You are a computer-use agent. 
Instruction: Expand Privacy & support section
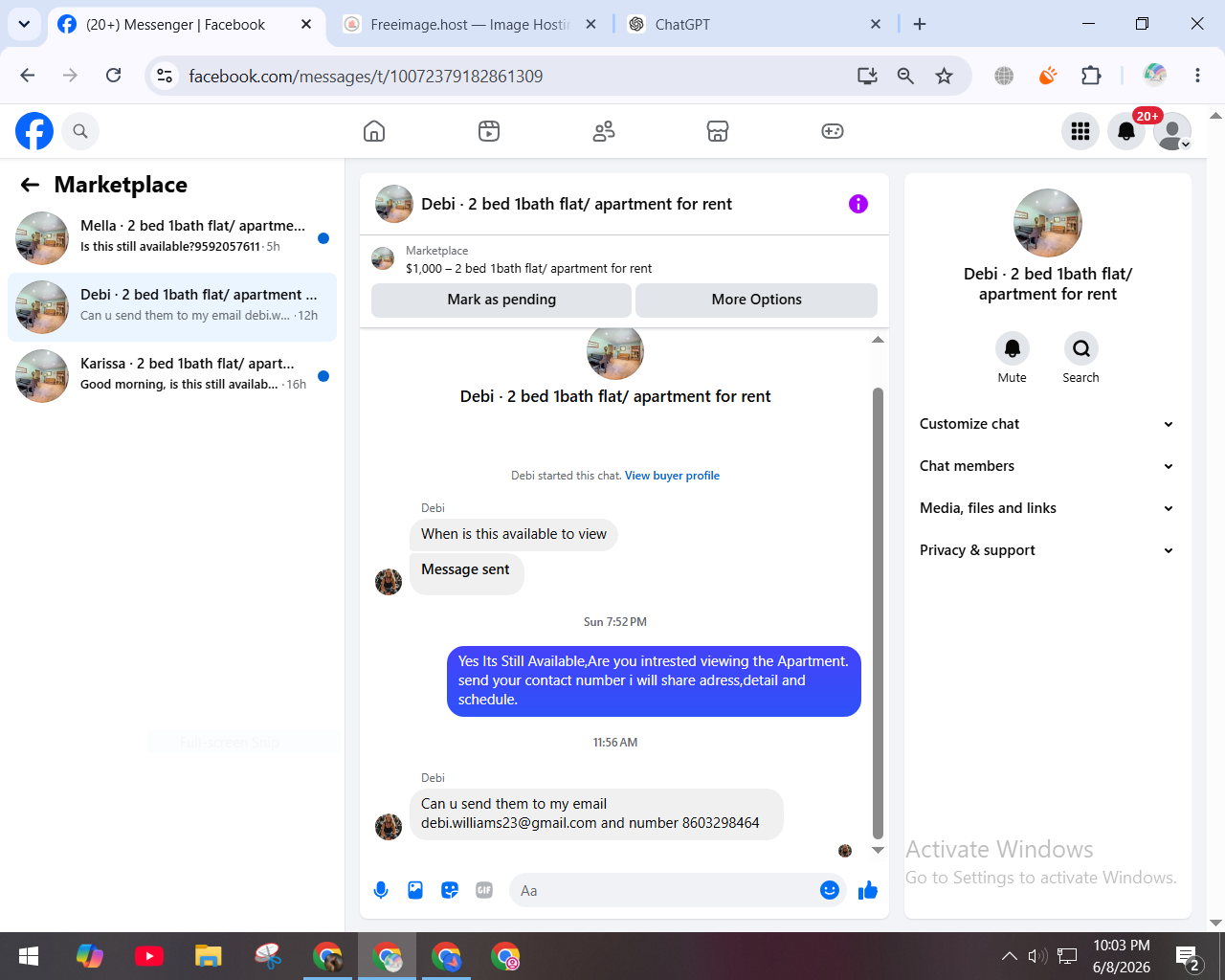coord(1047,550)
